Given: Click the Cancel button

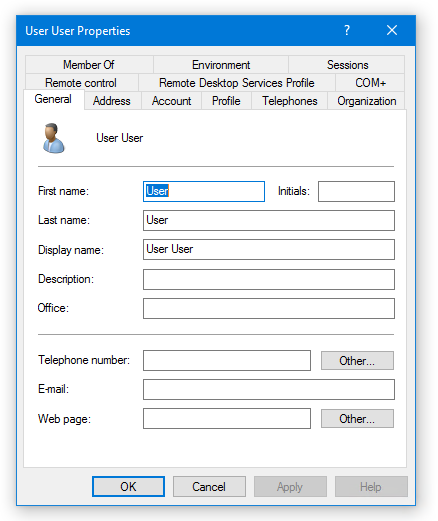Looking at the screenshot, I should [209, 487].
